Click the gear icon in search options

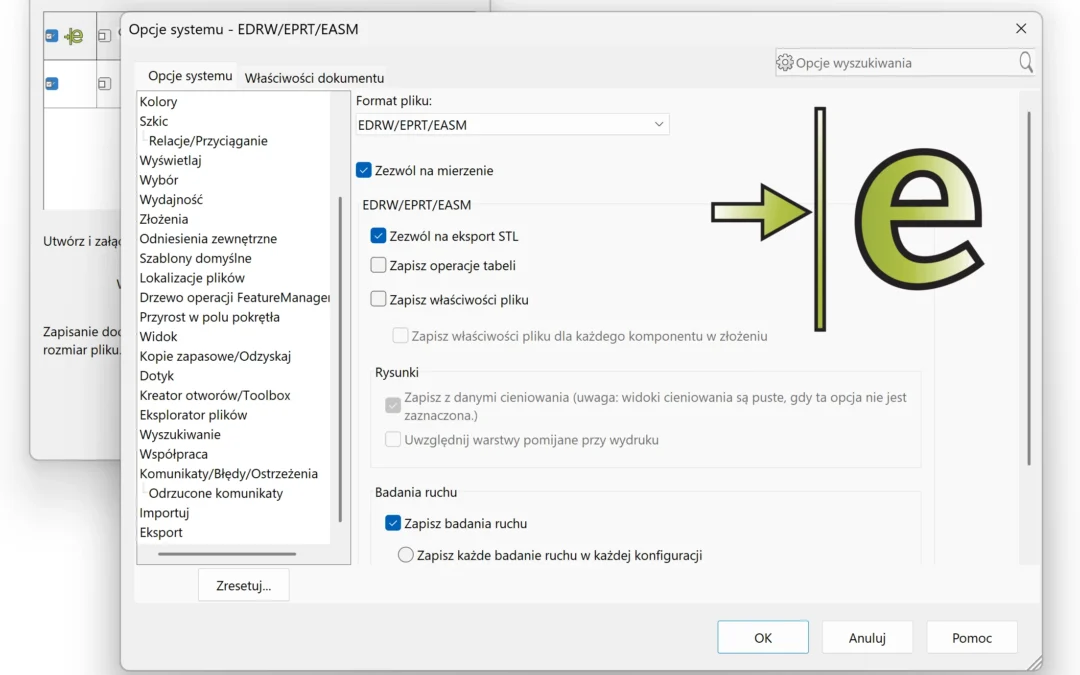(x=785, y=63)
